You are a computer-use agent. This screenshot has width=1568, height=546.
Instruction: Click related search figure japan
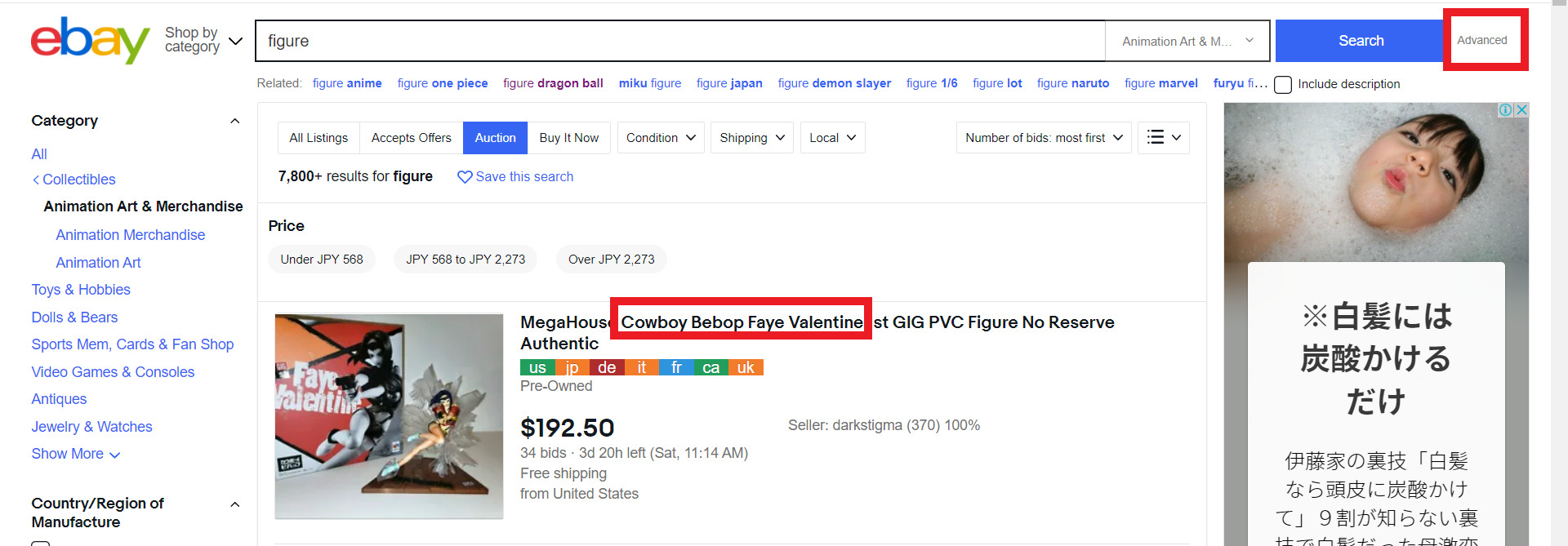click(x=729, y=83)
